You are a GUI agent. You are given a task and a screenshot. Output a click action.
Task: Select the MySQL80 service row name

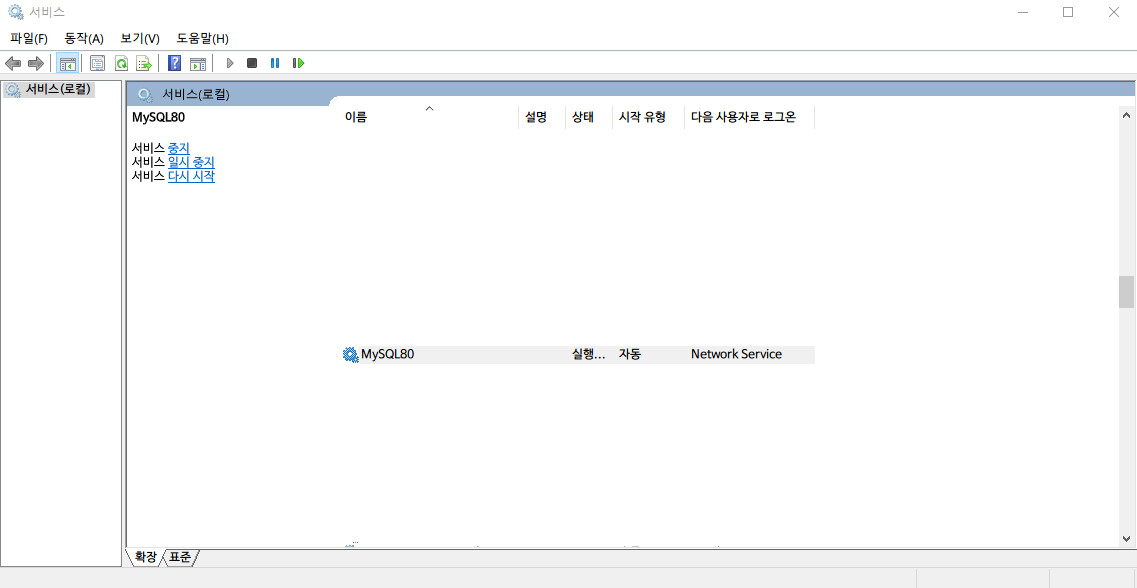387,355
